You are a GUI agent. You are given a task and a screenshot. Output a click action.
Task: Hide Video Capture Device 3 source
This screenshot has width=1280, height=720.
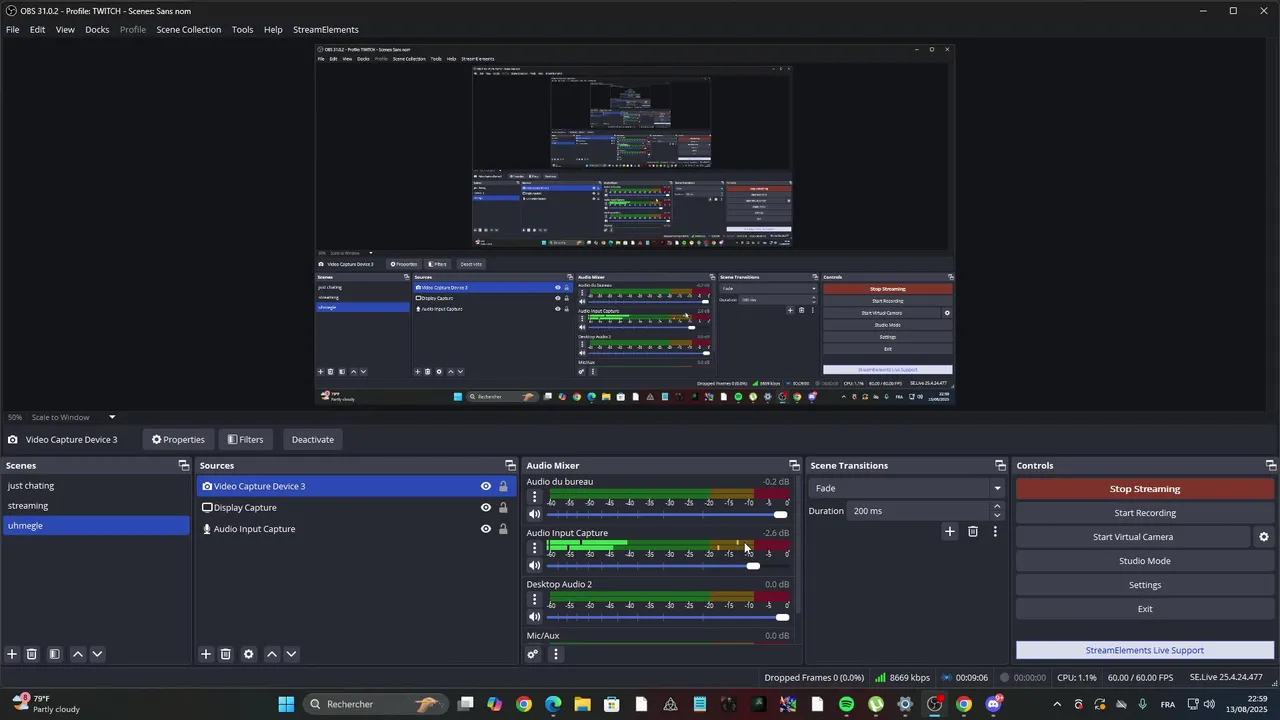486,486
